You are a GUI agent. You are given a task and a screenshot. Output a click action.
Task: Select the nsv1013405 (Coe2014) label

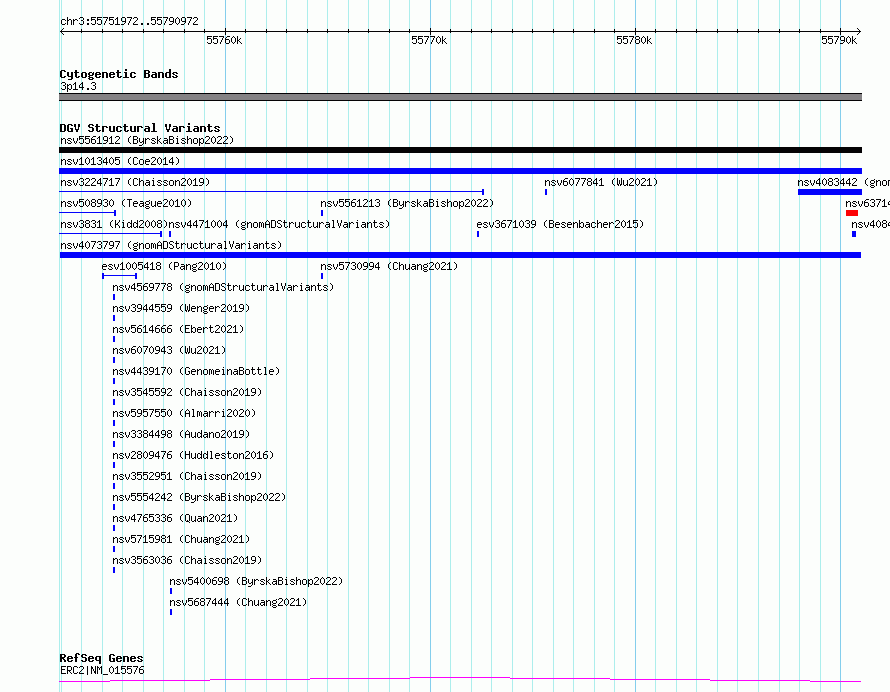(x=120, y=161)
